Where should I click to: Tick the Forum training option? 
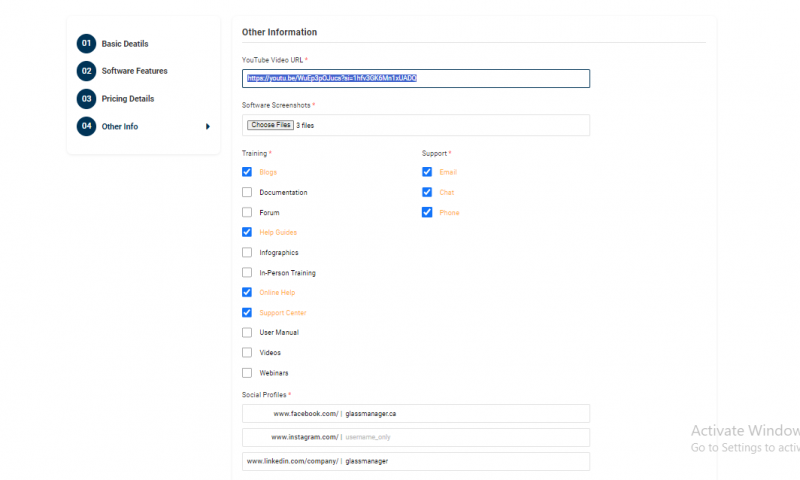(247, 212)
